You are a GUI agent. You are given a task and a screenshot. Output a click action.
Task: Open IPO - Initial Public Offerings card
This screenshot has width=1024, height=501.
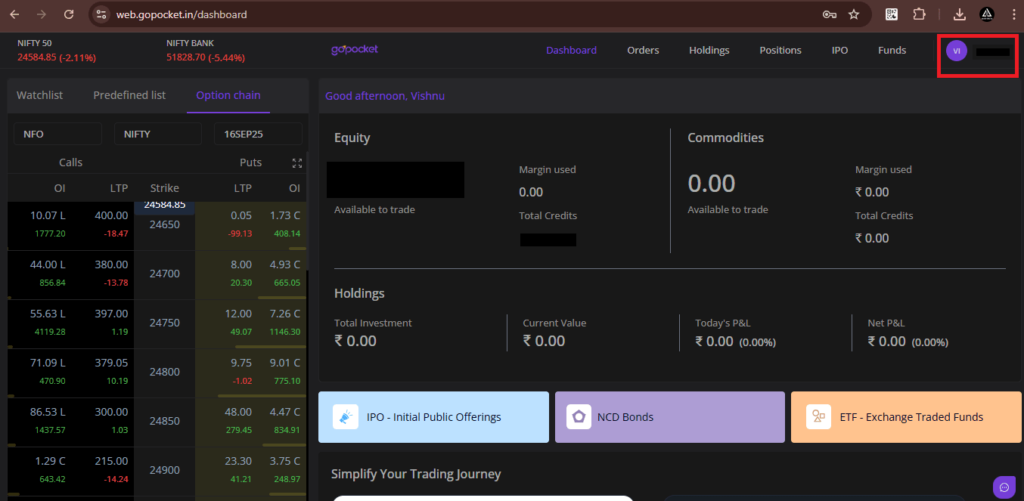[433, 417]
